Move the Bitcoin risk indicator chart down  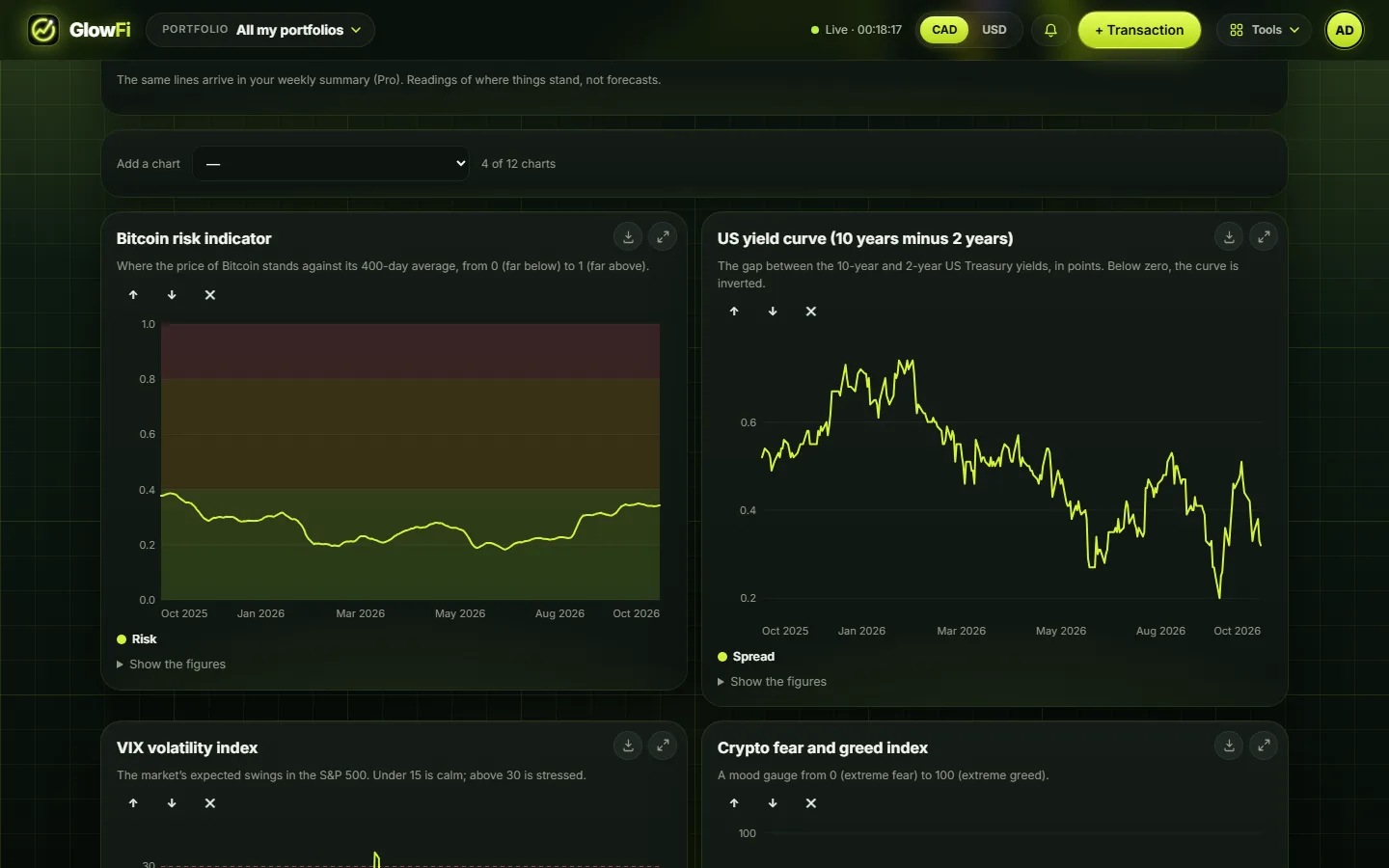click(x=172, y=295)
